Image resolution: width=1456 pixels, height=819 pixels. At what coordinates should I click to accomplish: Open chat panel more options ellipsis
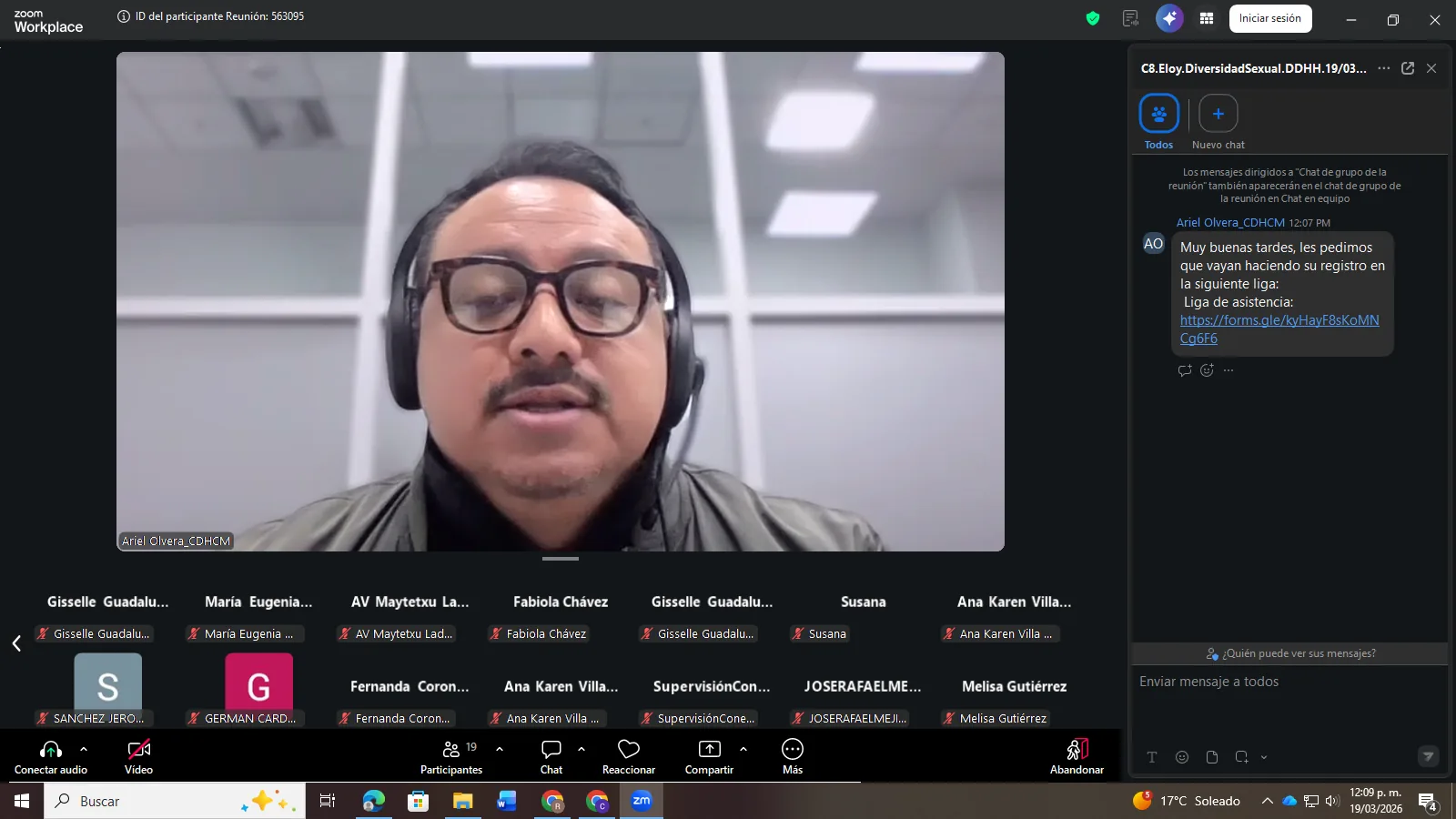click(1384, 68)
